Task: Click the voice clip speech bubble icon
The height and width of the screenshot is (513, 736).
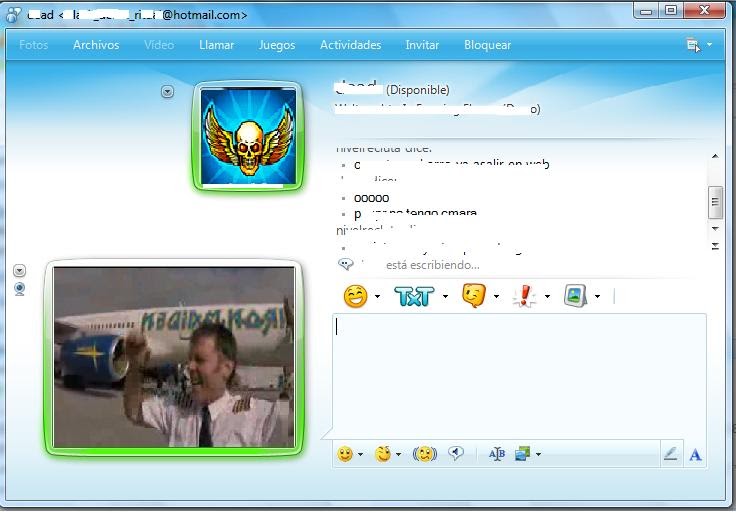Action: coord(455,453)
